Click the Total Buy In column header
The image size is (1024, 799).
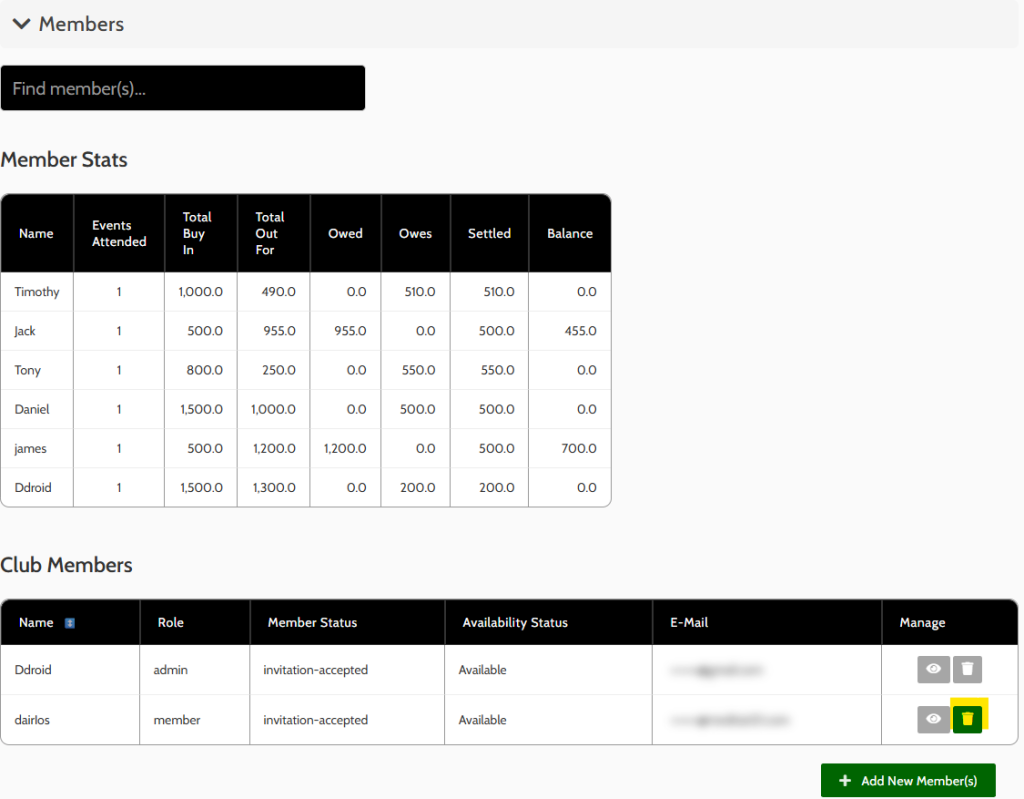pyautogui.click(x=197, y=233)
